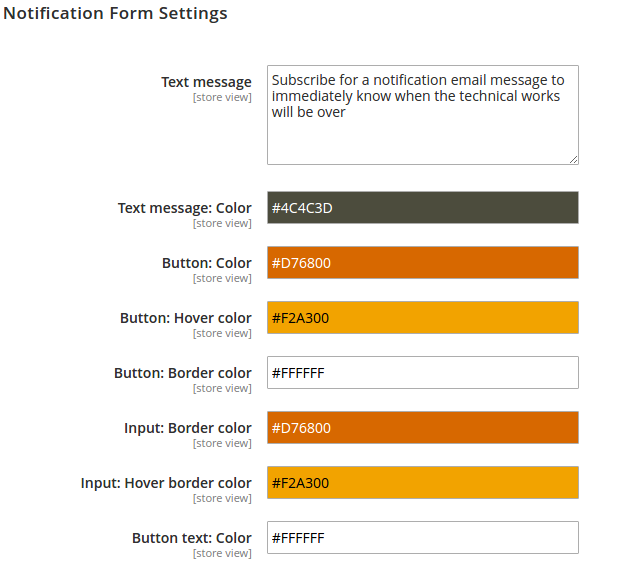This screenshot has height=561, width=625.
Task: Click the Text message: Color label
Action: tap(185, 208)
